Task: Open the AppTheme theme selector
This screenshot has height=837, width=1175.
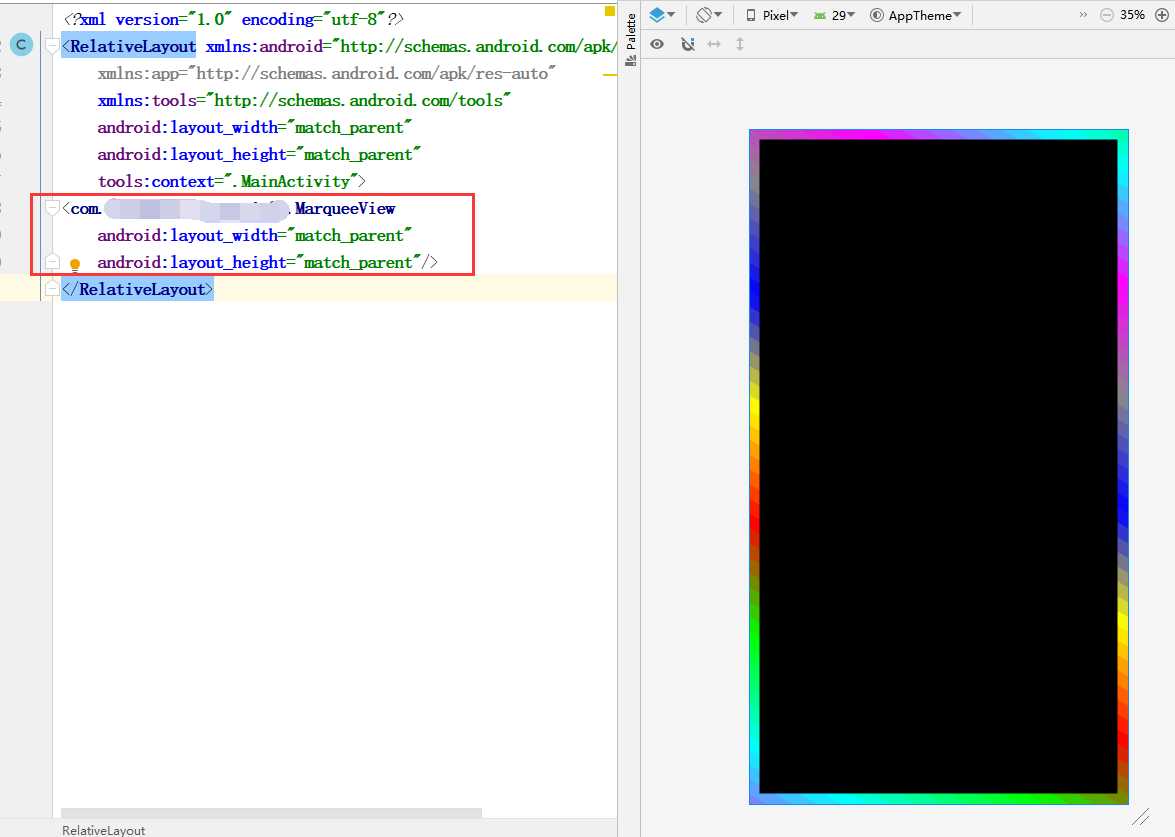Action: click(x=915, y=15)
